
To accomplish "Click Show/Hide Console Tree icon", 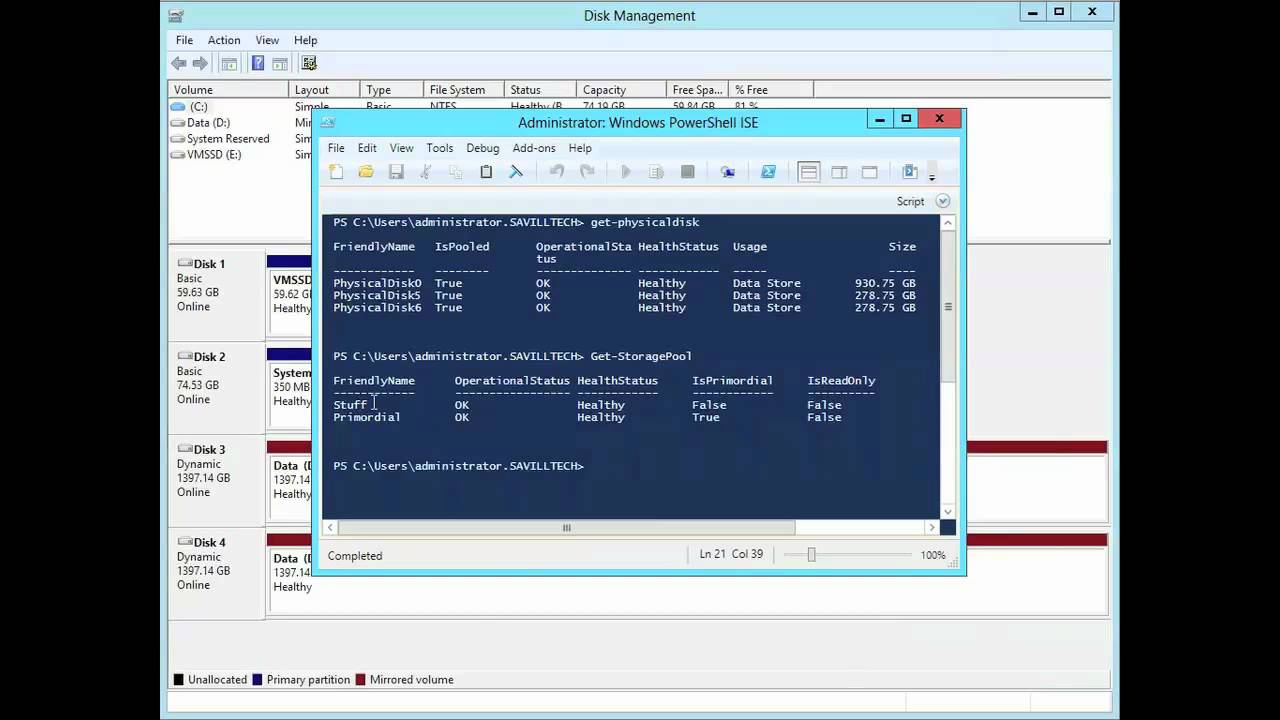I will pyautogui.click(x=229, y=63).
